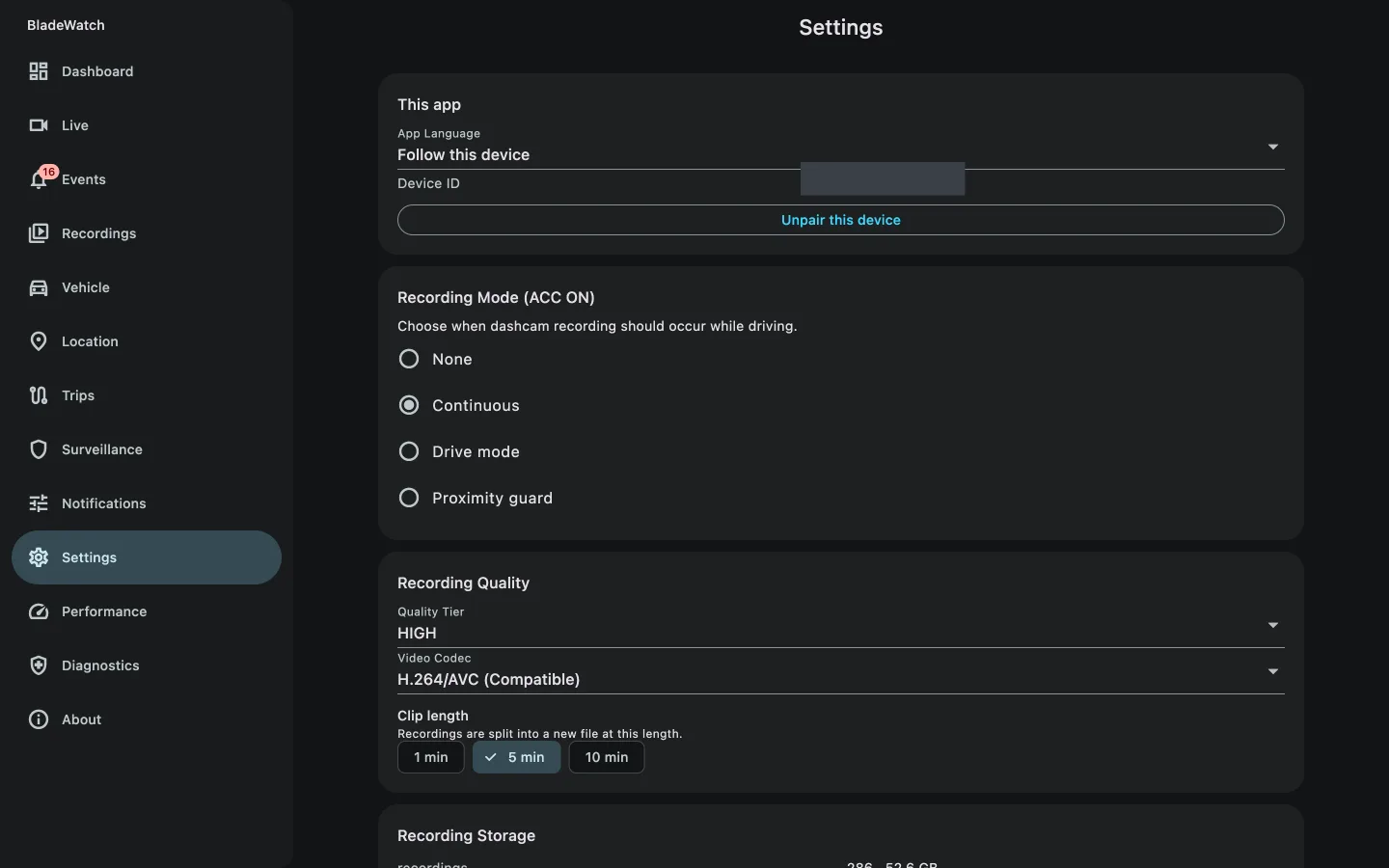The image size is (1389, 868).
Task: Set clip length to 5 min
Action: point(517,757)
